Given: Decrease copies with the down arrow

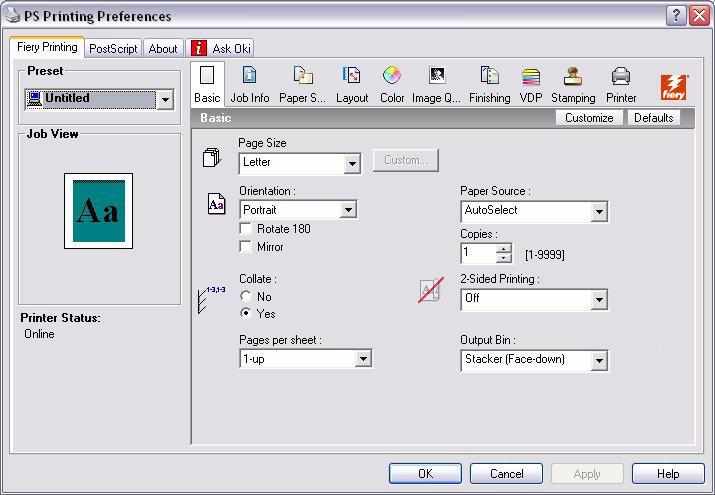Looking at the screenshot, I should (503, 258).
